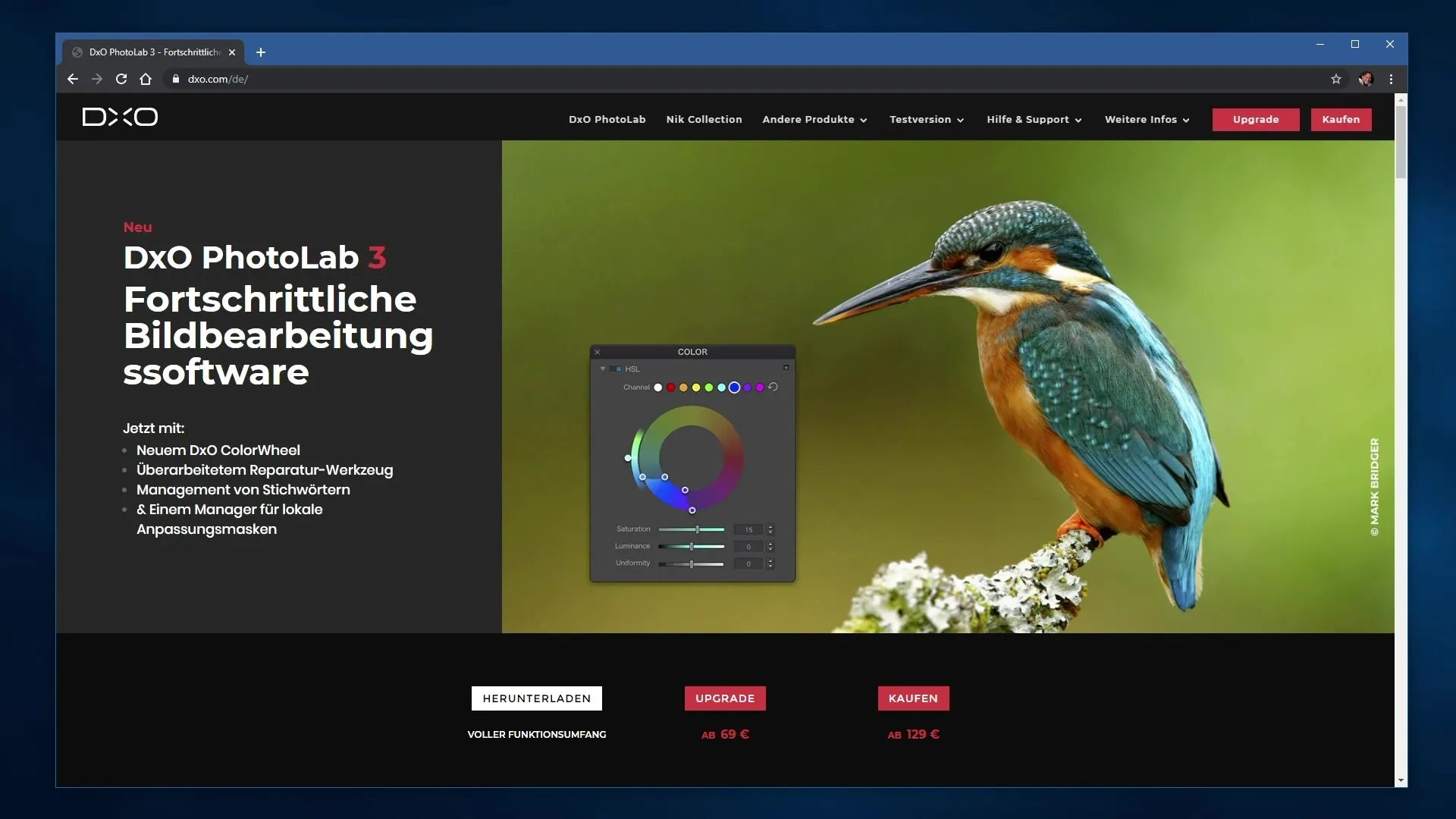Screen dimensions: 1456x819
Task: Open the Chrome three-dot menu
Action: click(1391, 79)
